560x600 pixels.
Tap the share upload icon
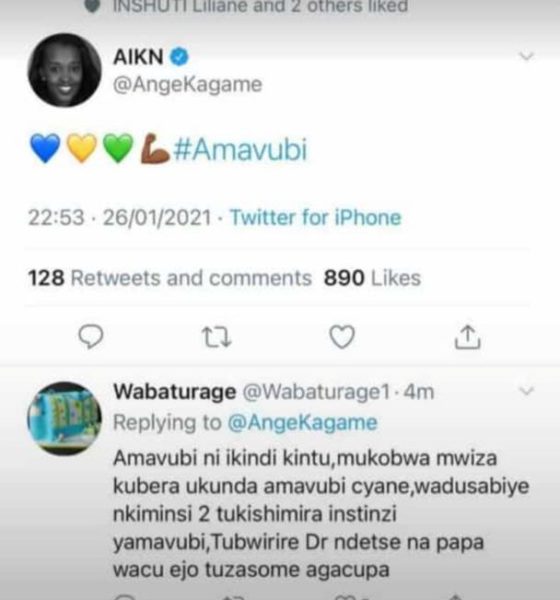467,337
